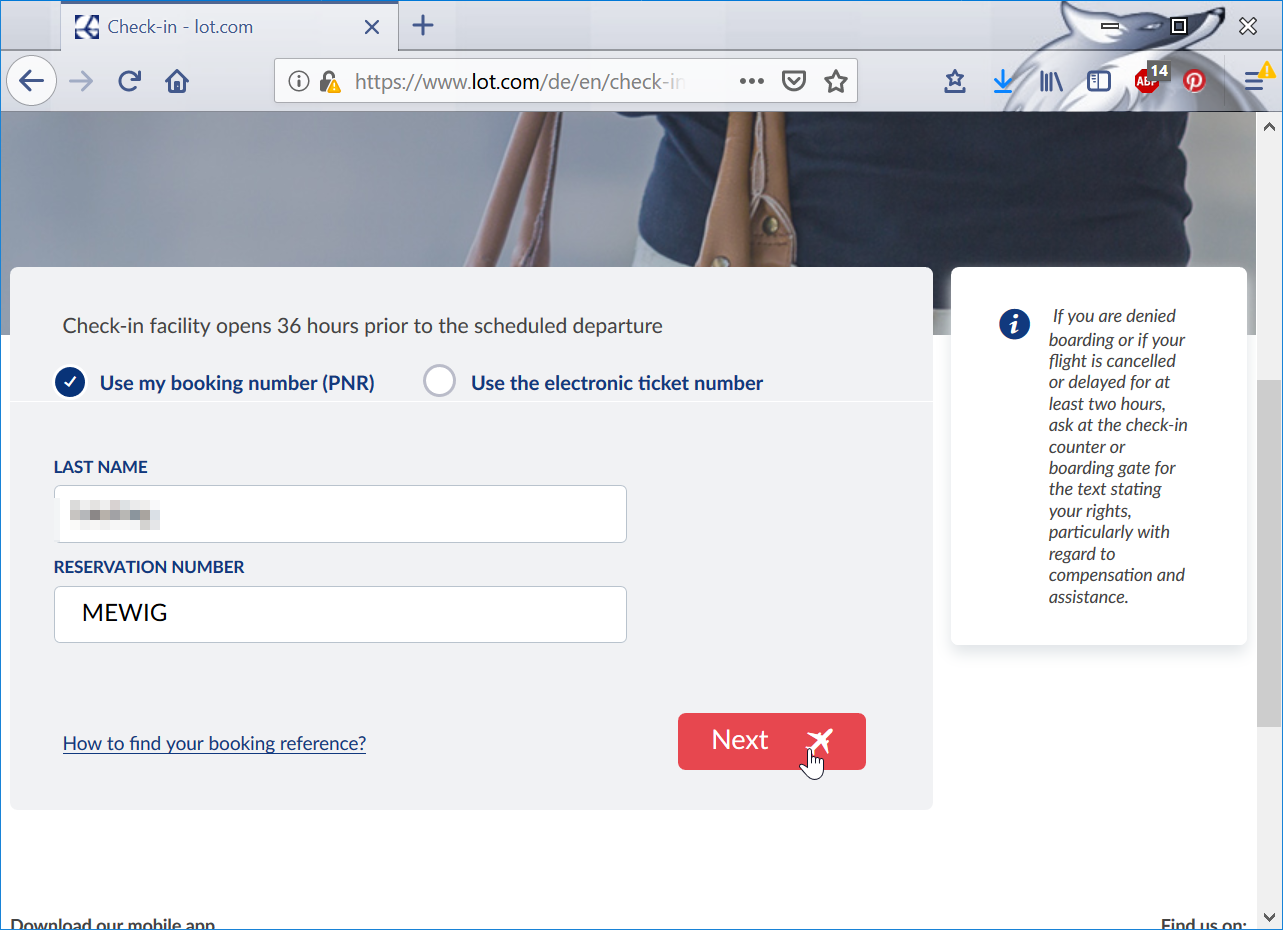The height and width of the screenshot is (930, 1283).
Task: Maximize the browser window
Action: 1179,27
